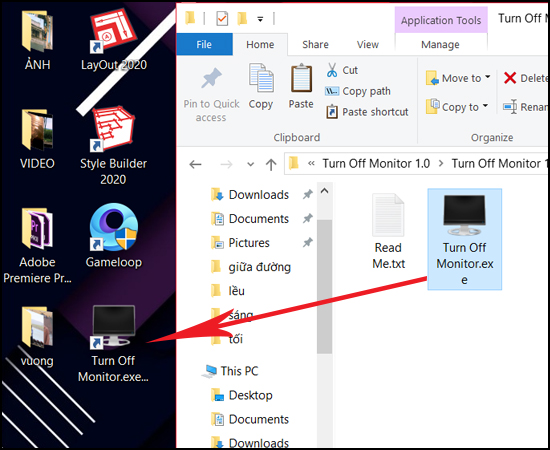The image size is (550, 450).
Task: Click Properties checkmark in Quick Access Toolbar
Action: pos(222,18)
